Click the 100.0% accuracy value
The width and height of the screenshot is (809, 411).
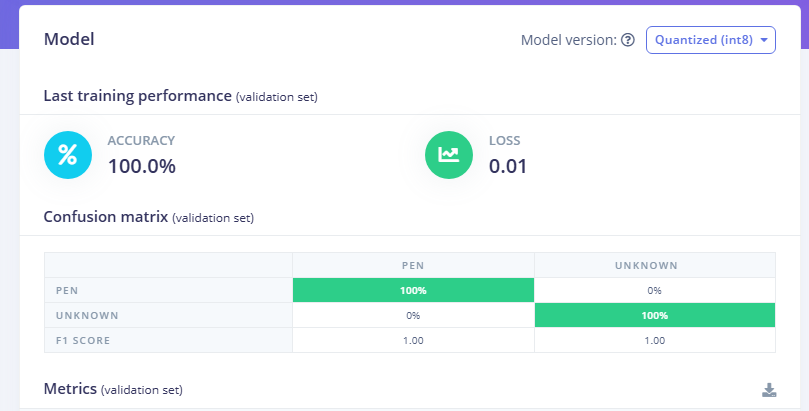pyautogui.click(x=141, y=166)
